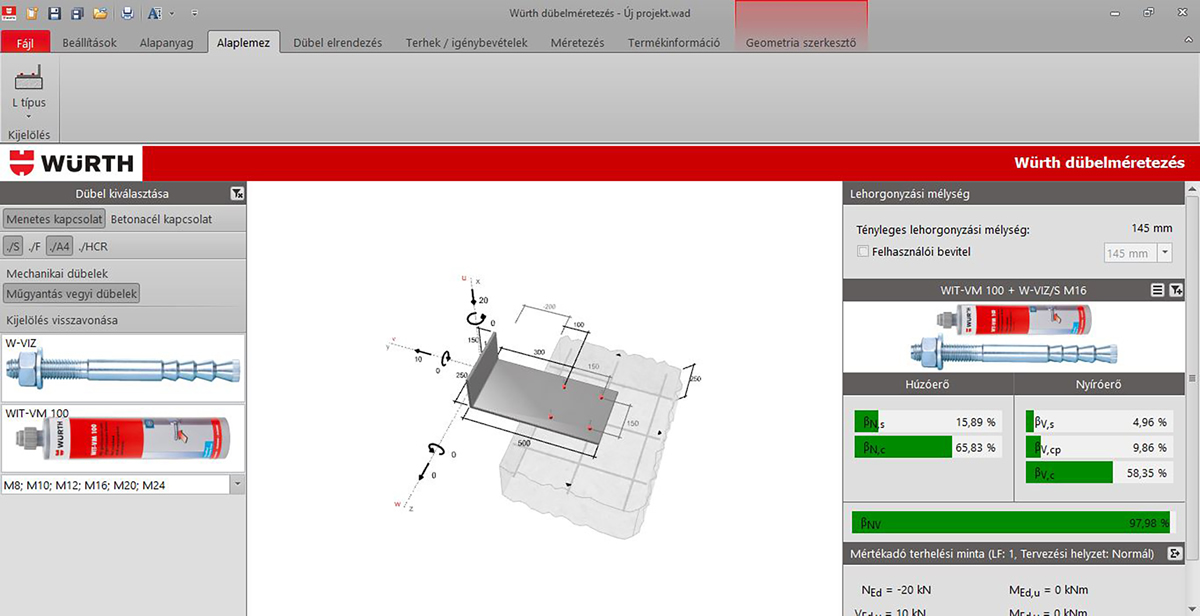Click the right panel scrollbar up arrow
This screenshot has height=616, width=1200.
click(x=1192, y=189)
